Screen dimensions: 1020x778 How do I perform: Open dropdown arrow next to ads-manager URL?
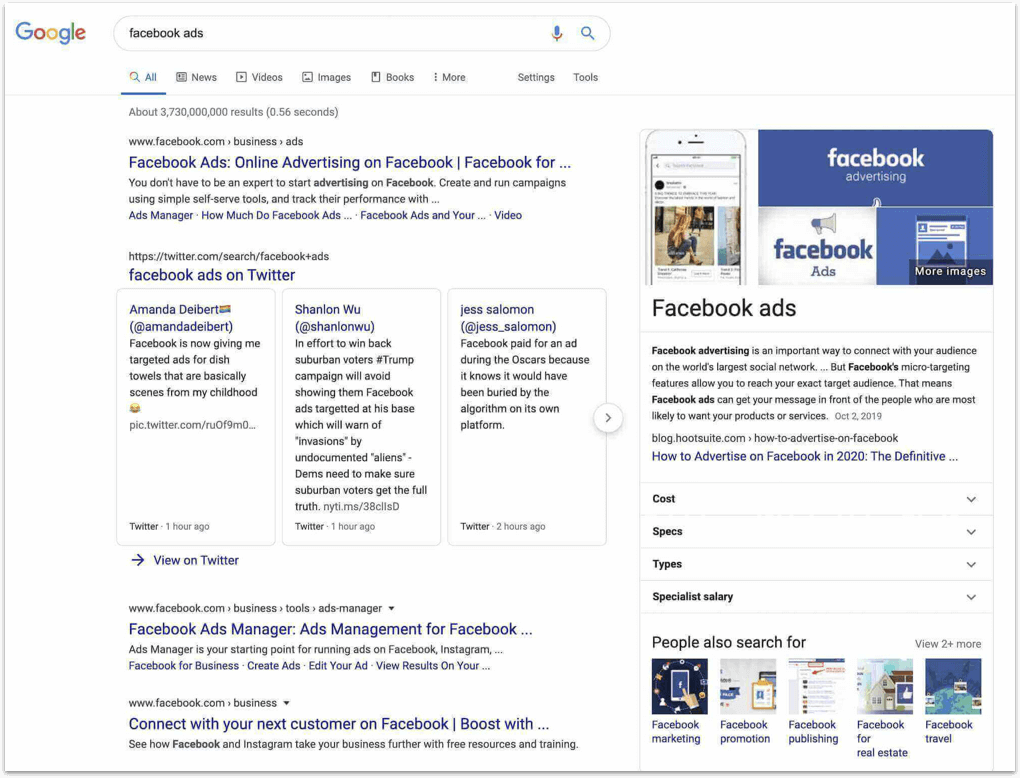pos(392,609)
